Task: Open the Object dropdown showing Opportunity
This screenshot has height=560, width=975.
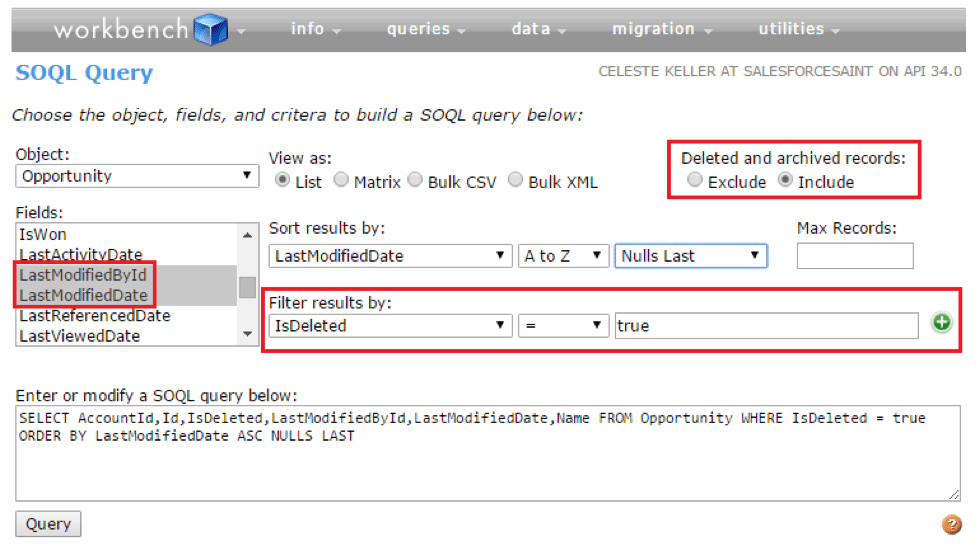Action: tap(138, 176)
